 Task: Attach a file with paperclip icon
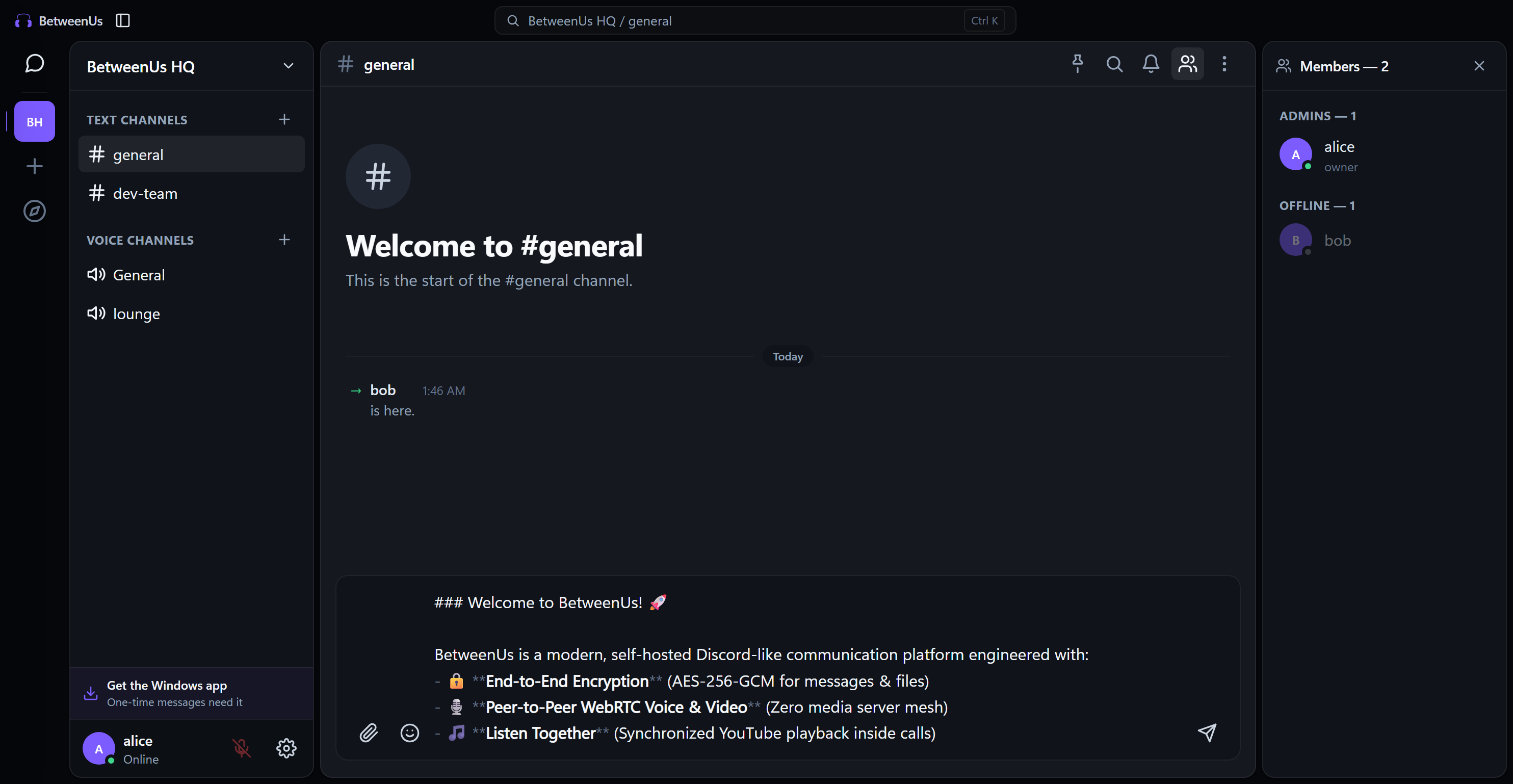pos(369,733)
